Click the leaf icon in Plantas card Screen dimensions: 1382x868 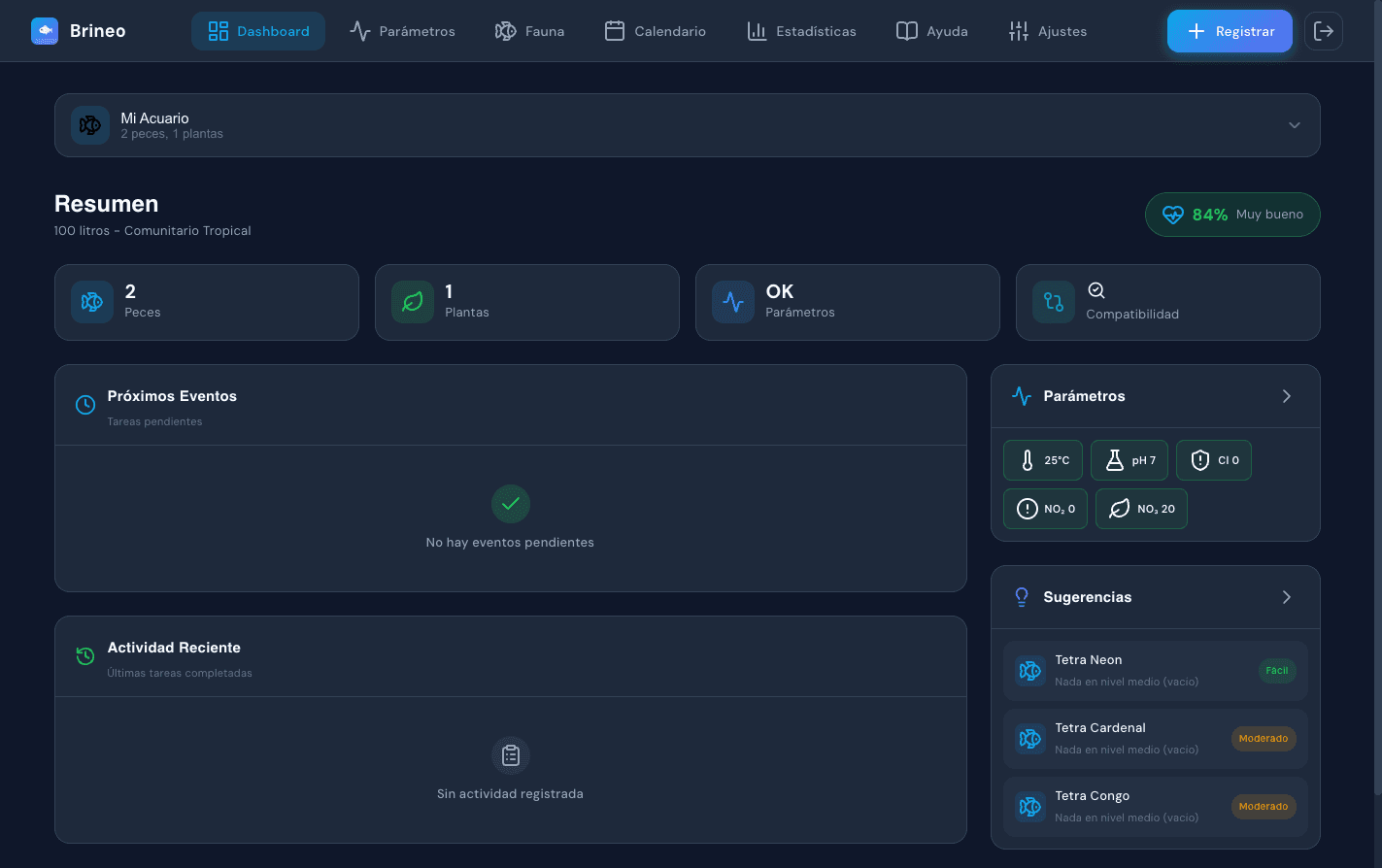click(x=413, y=302)
